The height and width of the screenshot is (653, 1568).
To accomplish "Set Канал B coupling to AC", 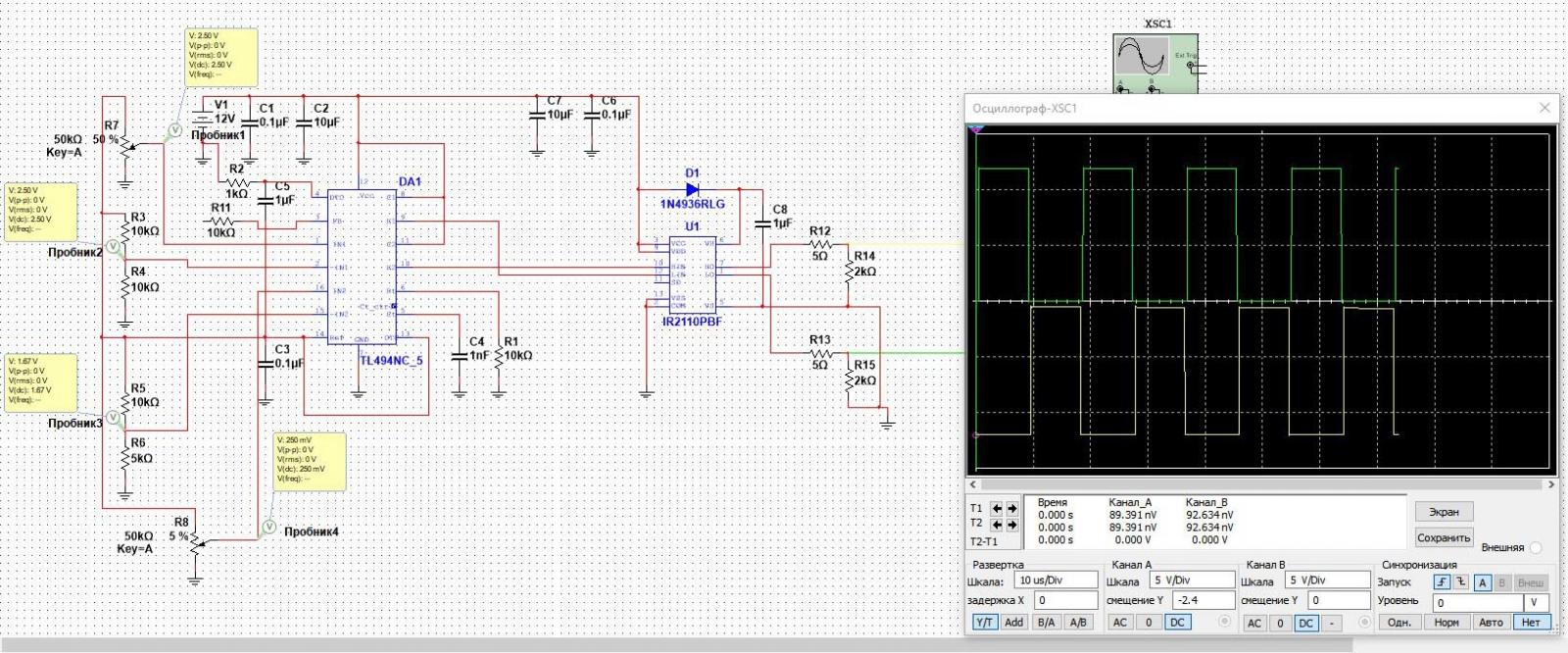I will tap(1255, 623).
